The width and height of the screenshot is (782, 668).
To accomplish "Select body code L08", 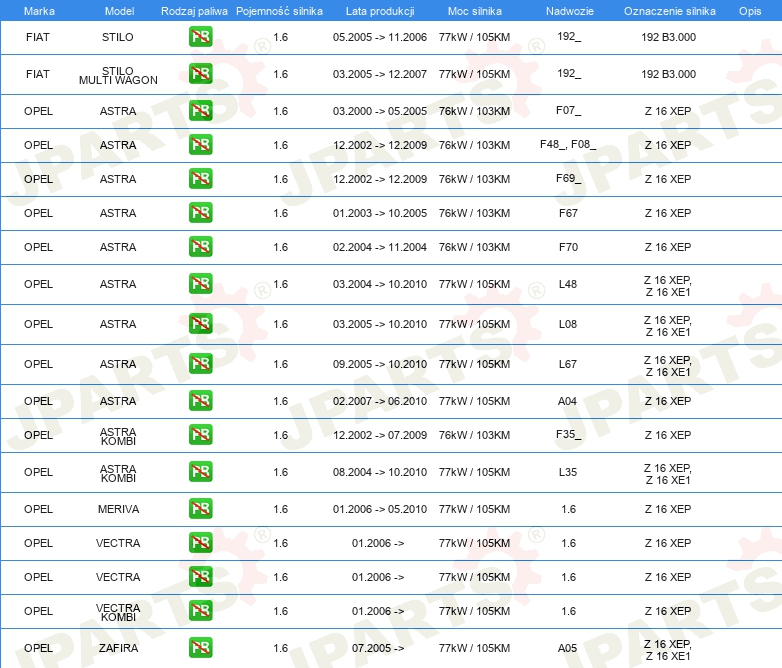I will (568, 324).
